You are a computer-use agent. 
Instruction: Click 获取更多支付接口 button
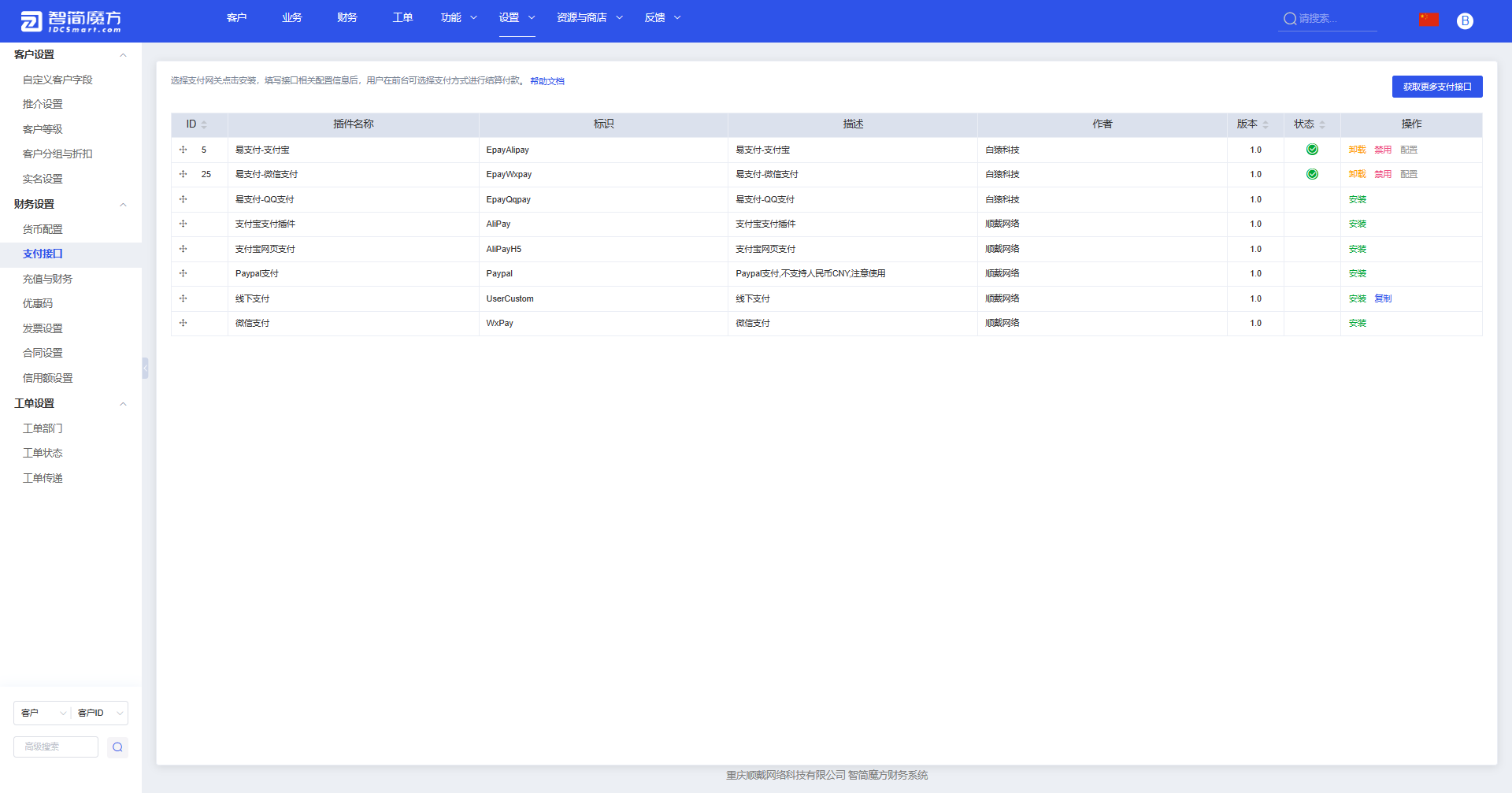coord(1437,87)
